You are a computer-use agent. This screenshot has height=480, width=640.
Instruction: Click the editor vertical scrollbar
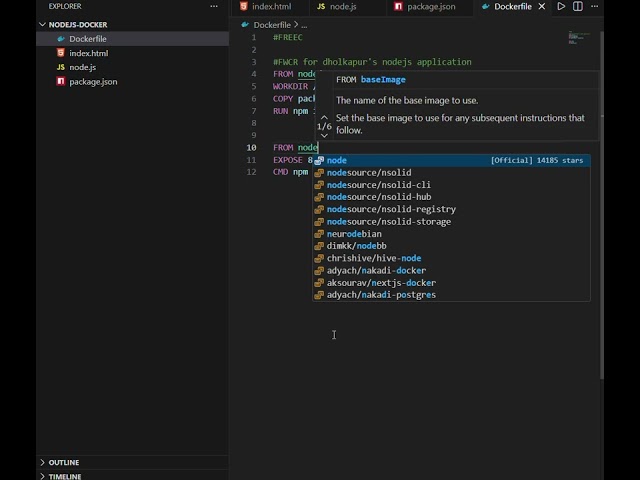click(602, 206)
